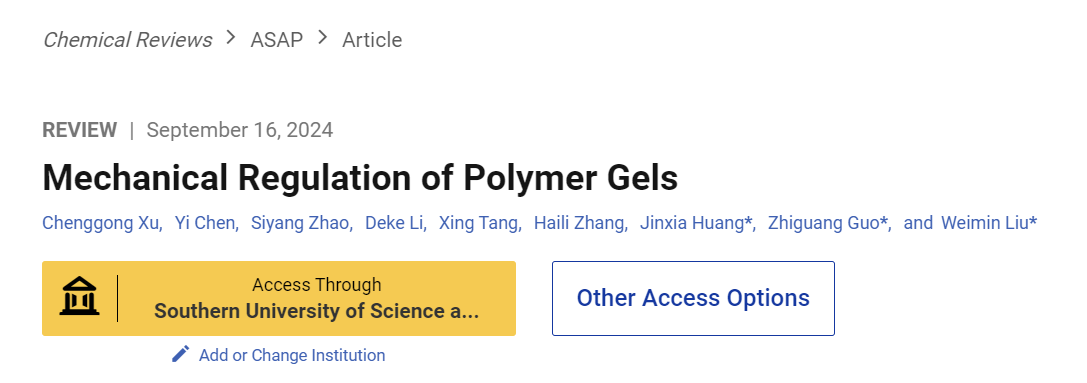Screen dimensions: 1087x383
Task: Open corresponding author Jinxia Huang
Action: point(696,223)
